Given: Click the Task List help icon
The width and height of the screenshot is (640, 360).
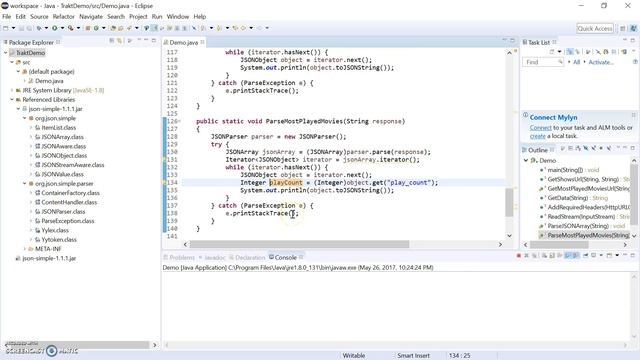Looking at the screenshot, I should coord(635,62).
